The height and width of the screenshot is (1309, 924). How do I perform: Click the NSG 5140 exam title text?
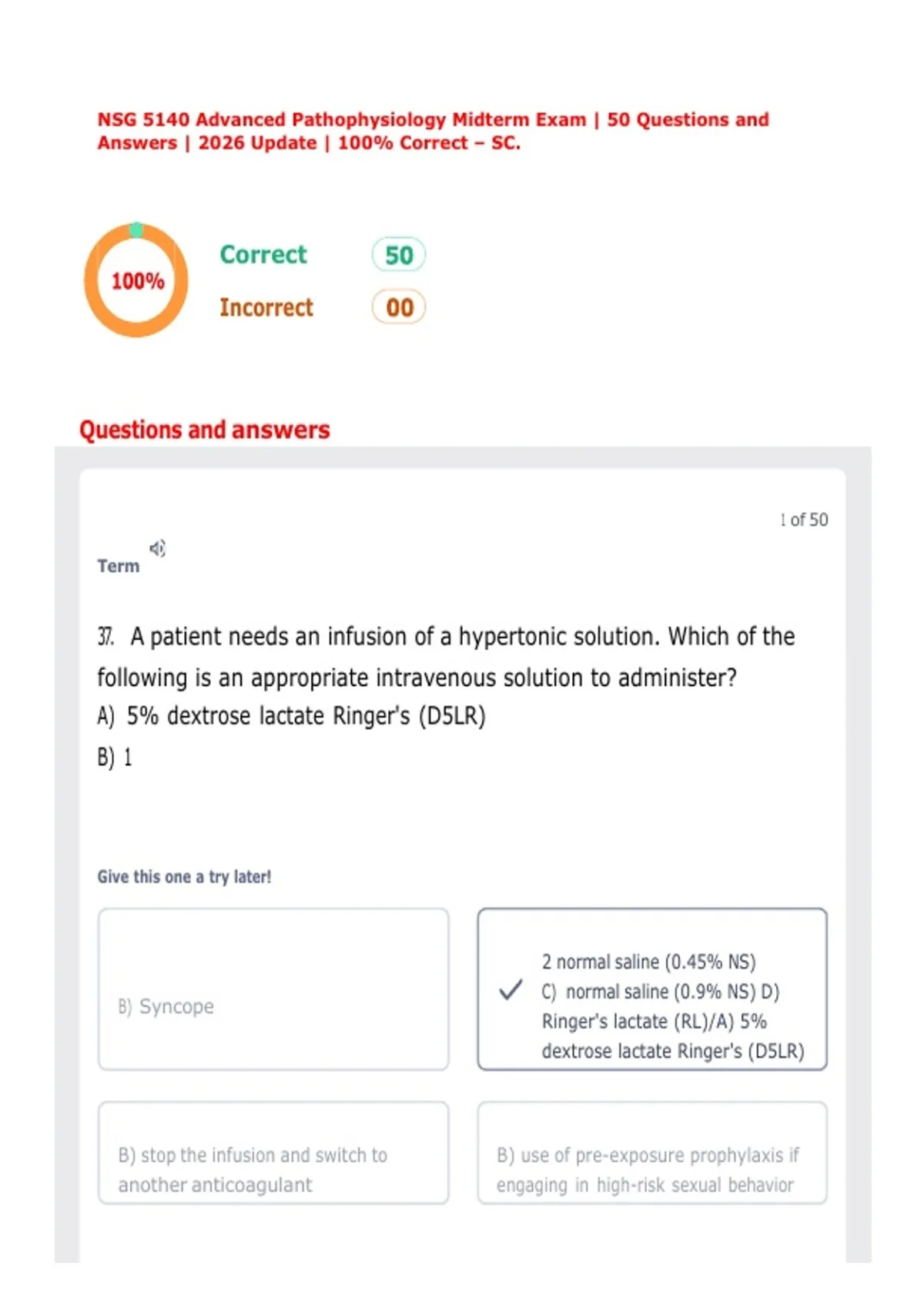click(433, 131)
